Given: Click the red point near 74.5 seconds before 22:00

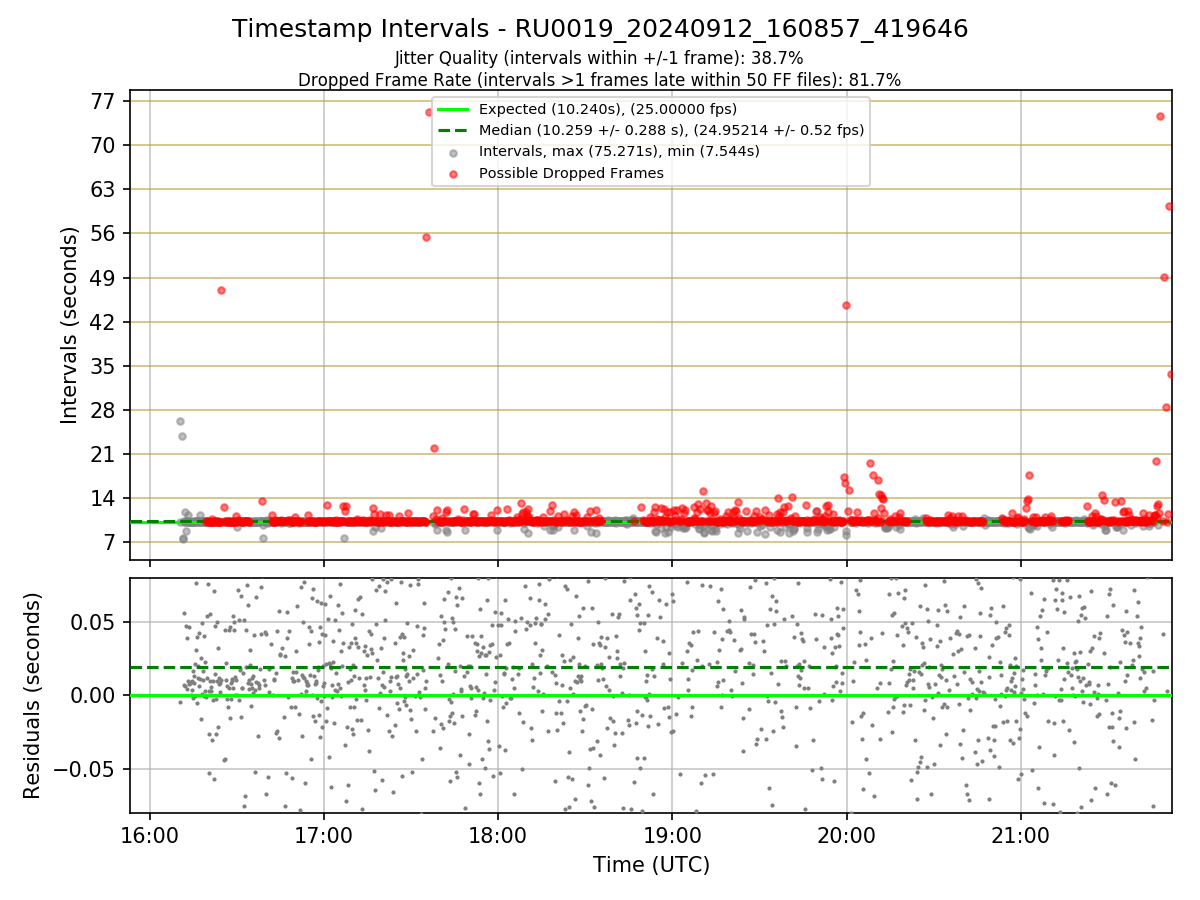Looking at the screenshot, I should [1160, 116].
